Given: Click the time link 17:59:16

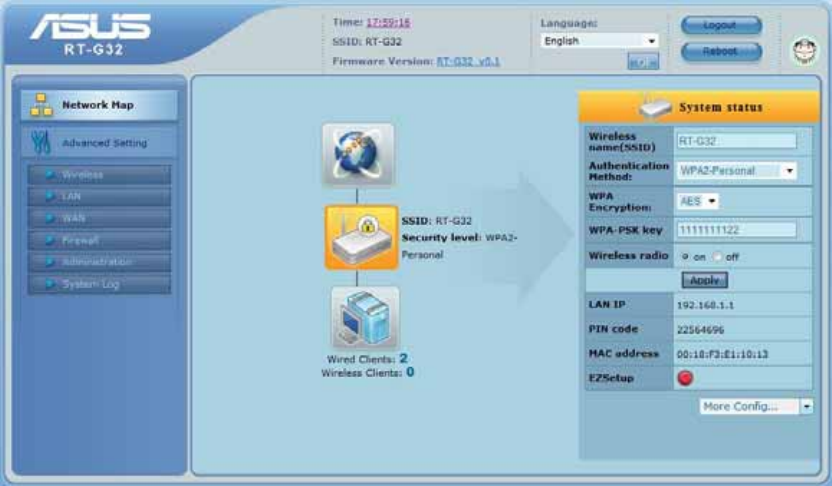Looking at the screenshot, I should (388, 22).
